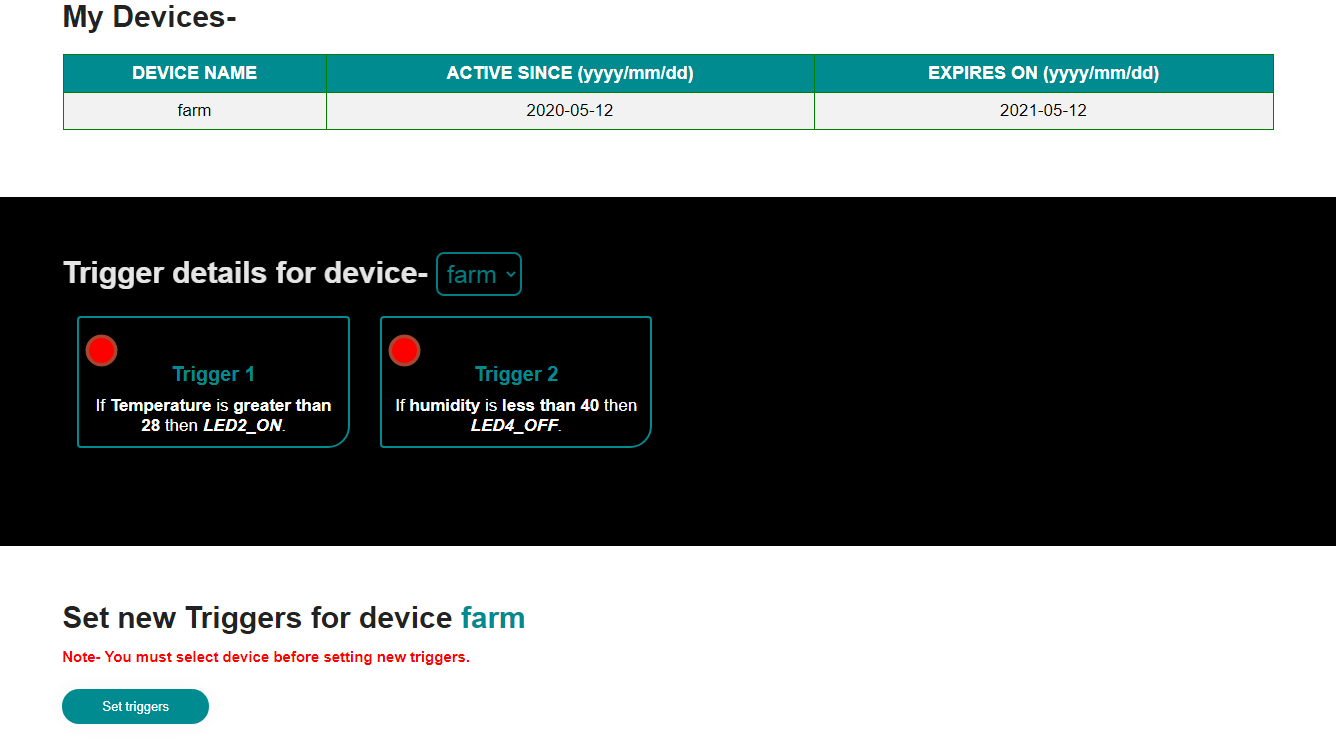The width and height of the screenshot is (1336, 745).
Task: Click the Trigger details for device heading
Action: point(245,273)
